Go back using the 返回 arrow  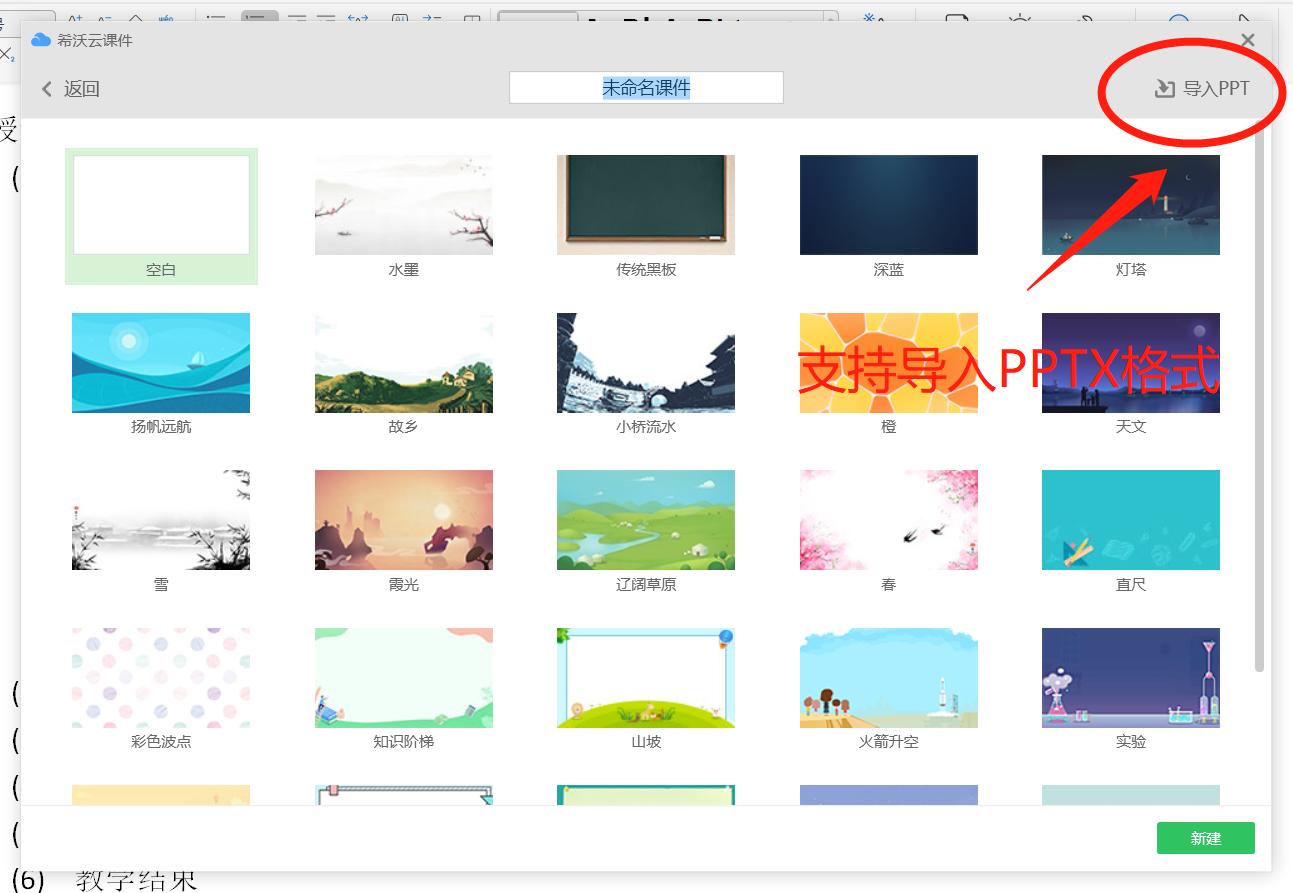(x=47, y=89)
